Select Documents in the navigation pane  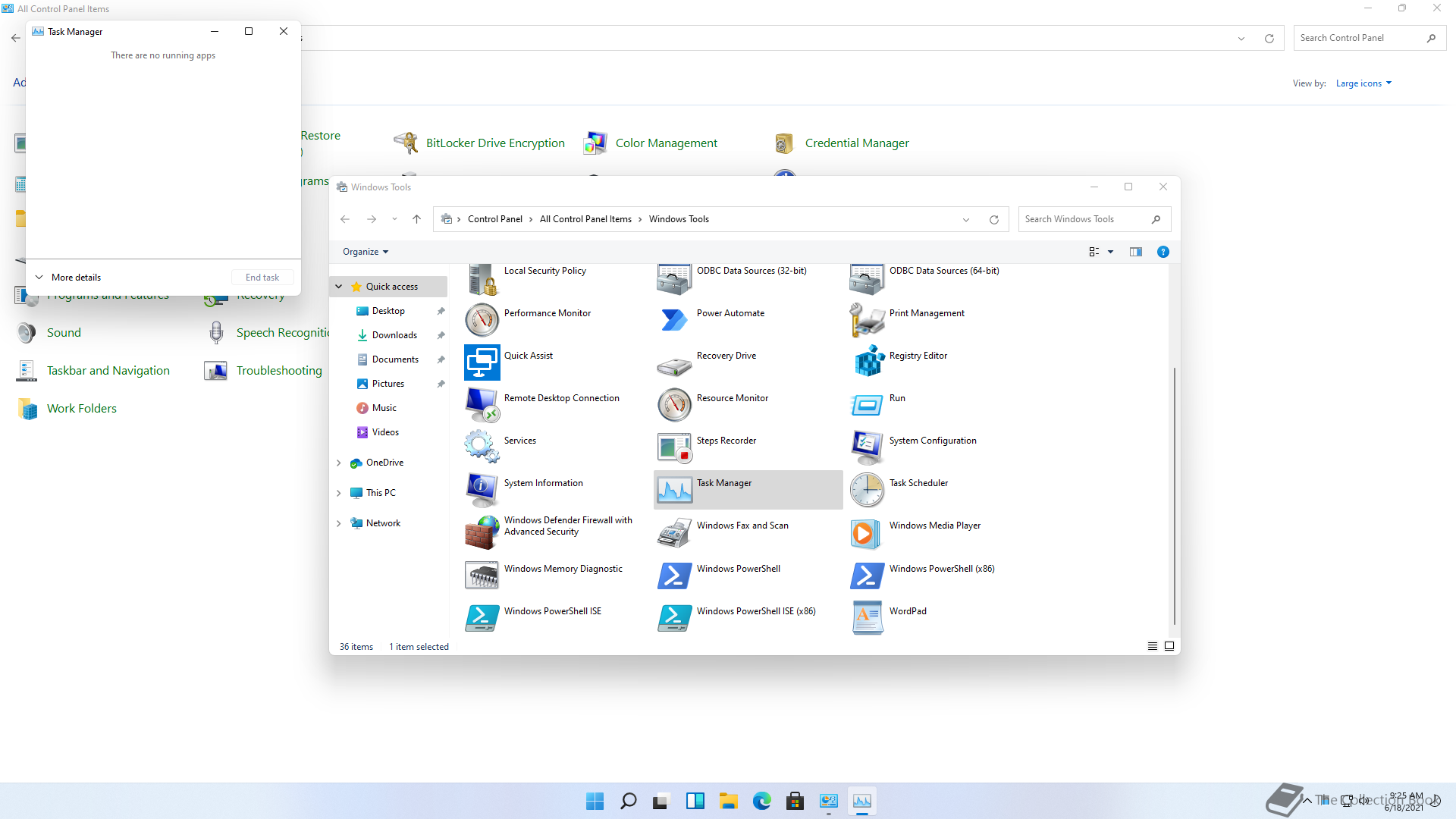[x=395, y=359]
